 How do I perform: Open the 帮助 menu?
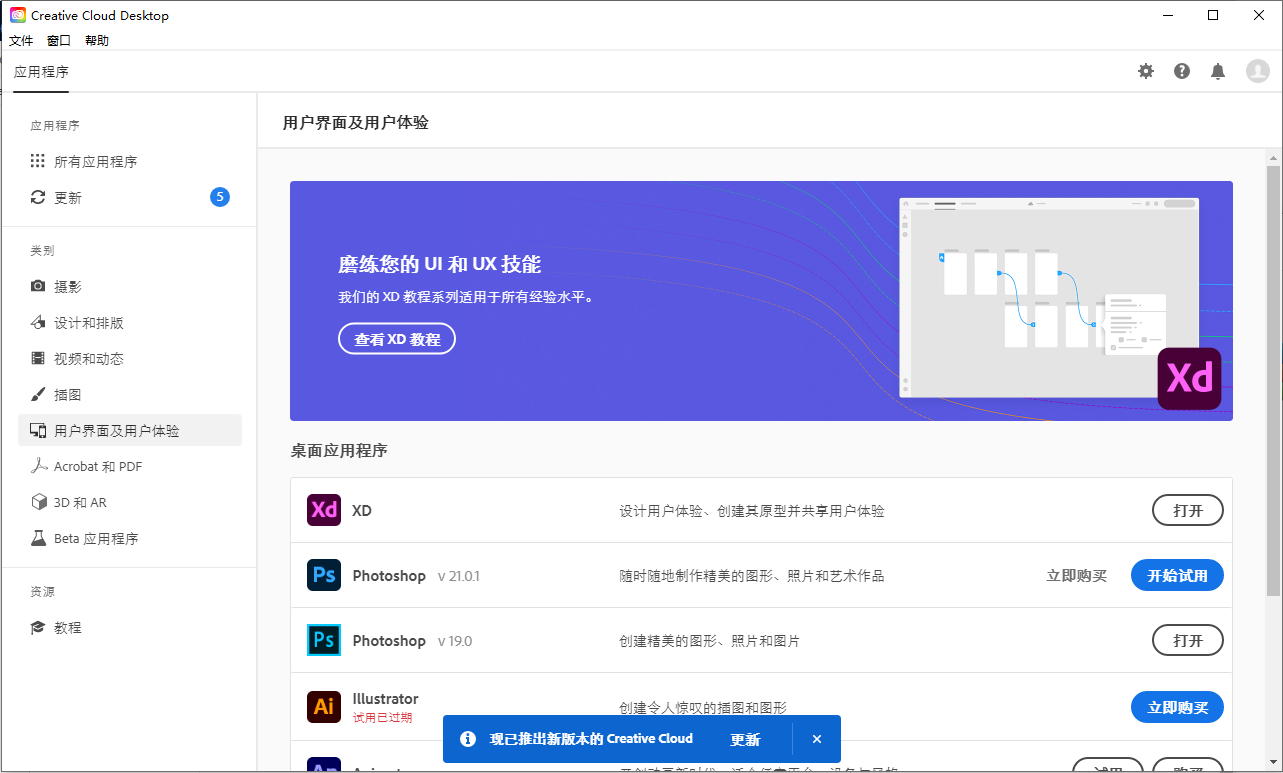[97, 41]
